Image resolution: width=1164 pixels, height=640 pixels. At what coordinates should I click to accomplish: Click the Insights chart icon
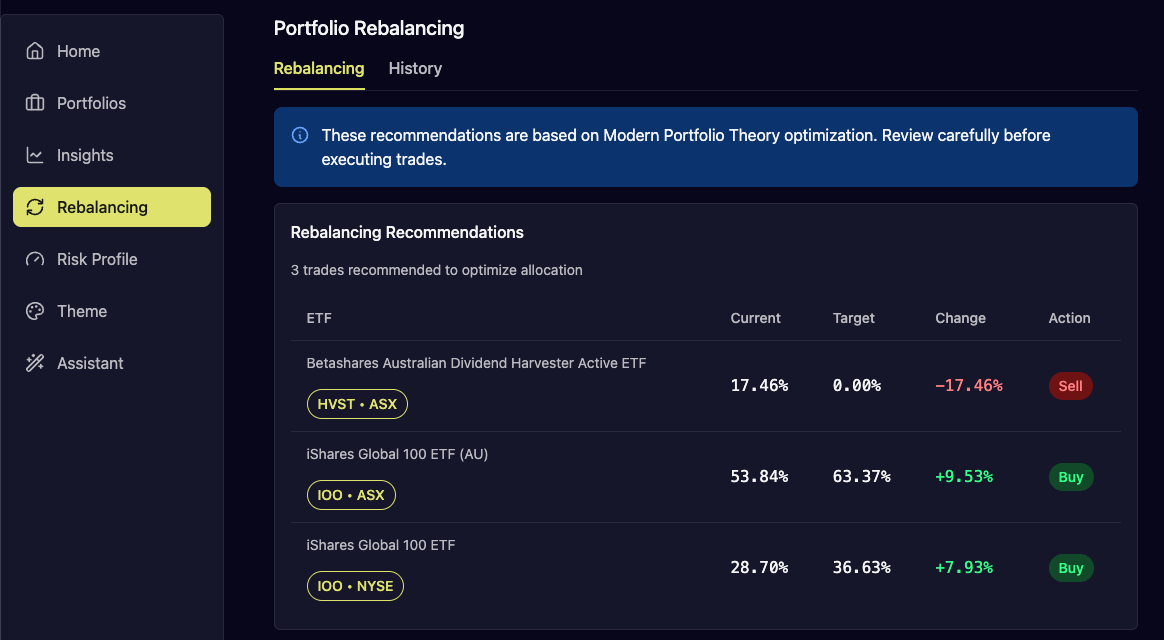(35, 154)
